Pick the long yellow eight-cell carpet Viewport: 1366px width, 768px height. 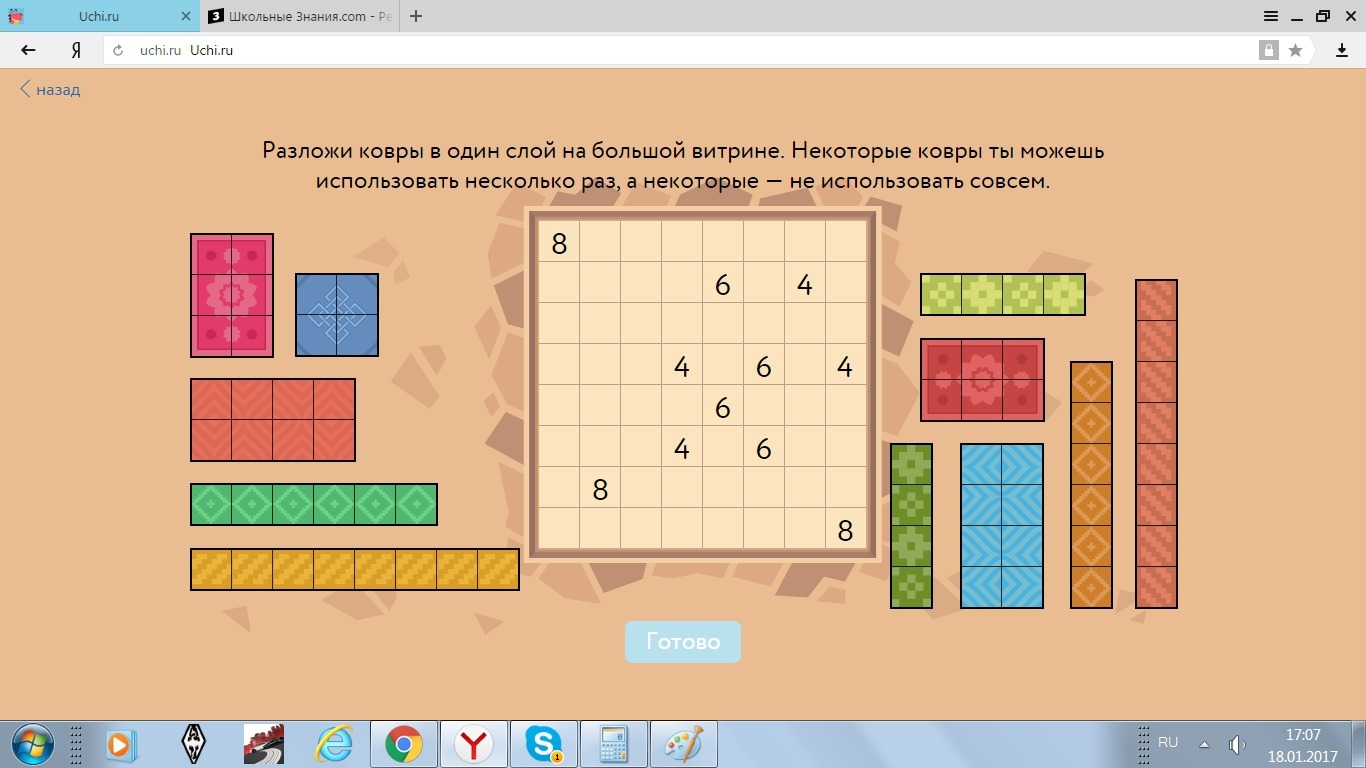pos(355,569)
